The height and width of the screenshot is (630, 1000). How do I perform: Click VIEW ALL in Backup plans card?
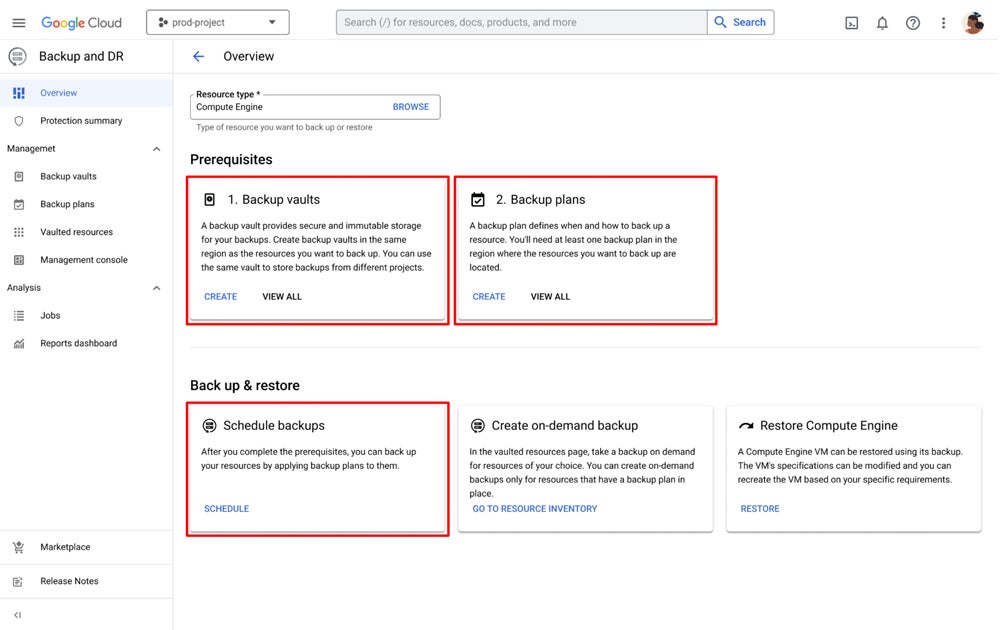[x=550, y=297]
